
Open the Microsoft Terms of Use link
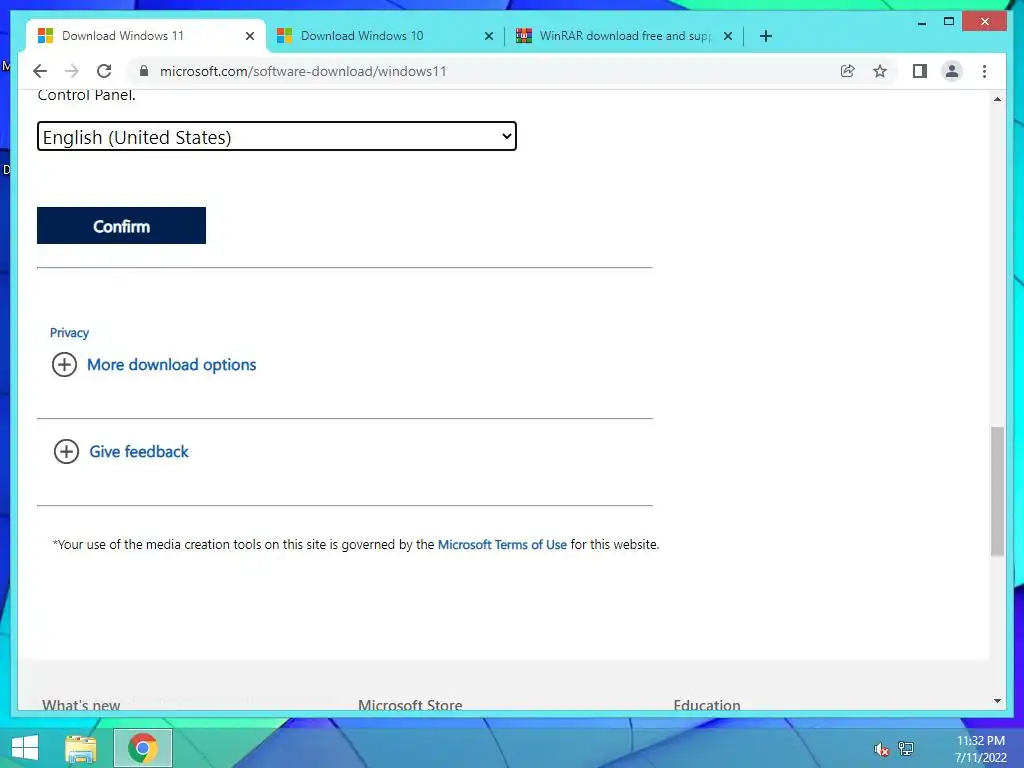coord(502,545)
